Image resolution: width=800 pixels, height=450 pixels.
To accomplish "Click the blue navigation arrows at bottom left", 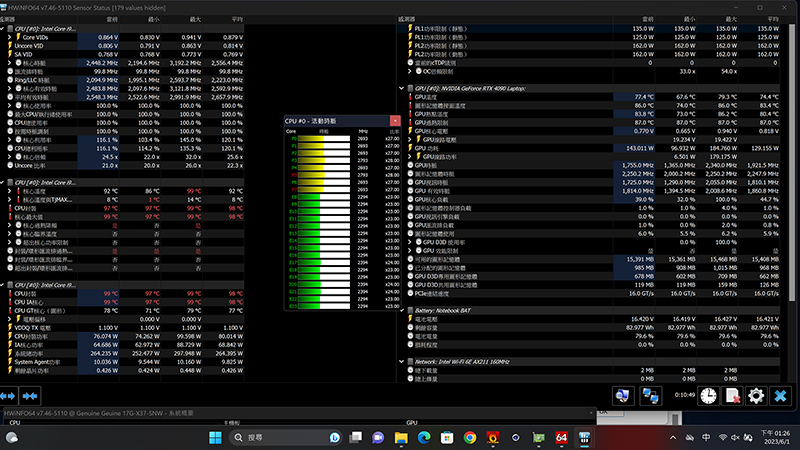I will coord(15,396).
